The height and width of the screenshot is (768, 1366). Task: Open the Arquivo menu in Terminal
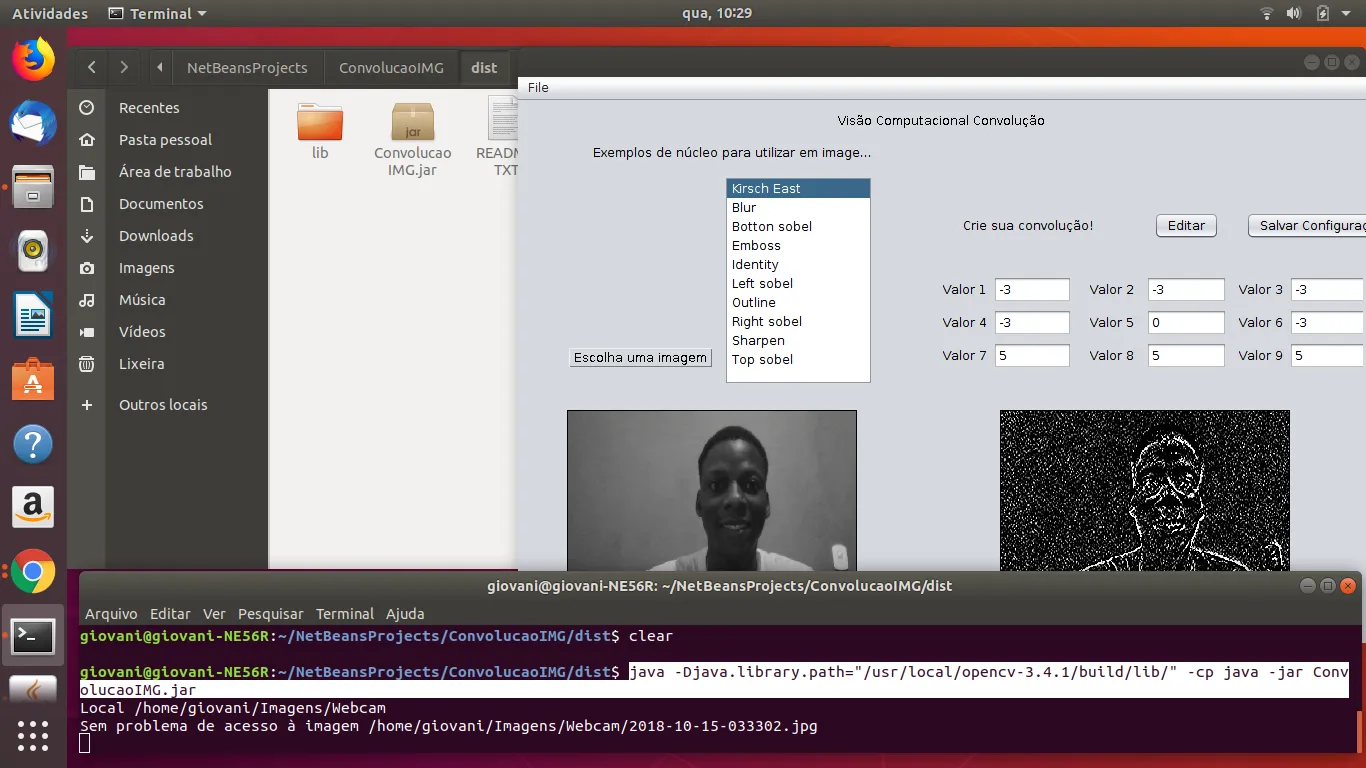pos(111,614)
